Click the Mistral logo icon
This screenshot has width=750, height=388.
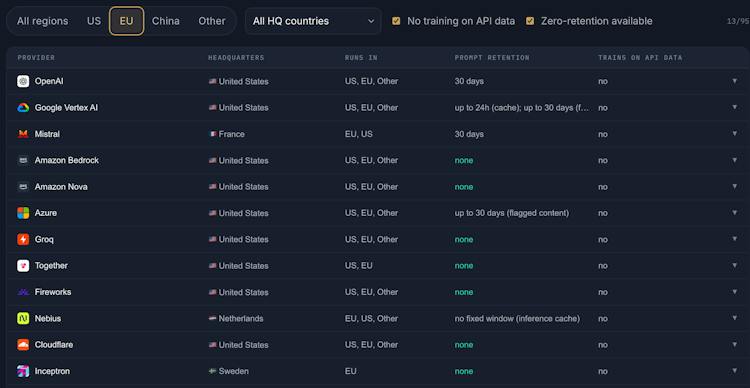23,134
